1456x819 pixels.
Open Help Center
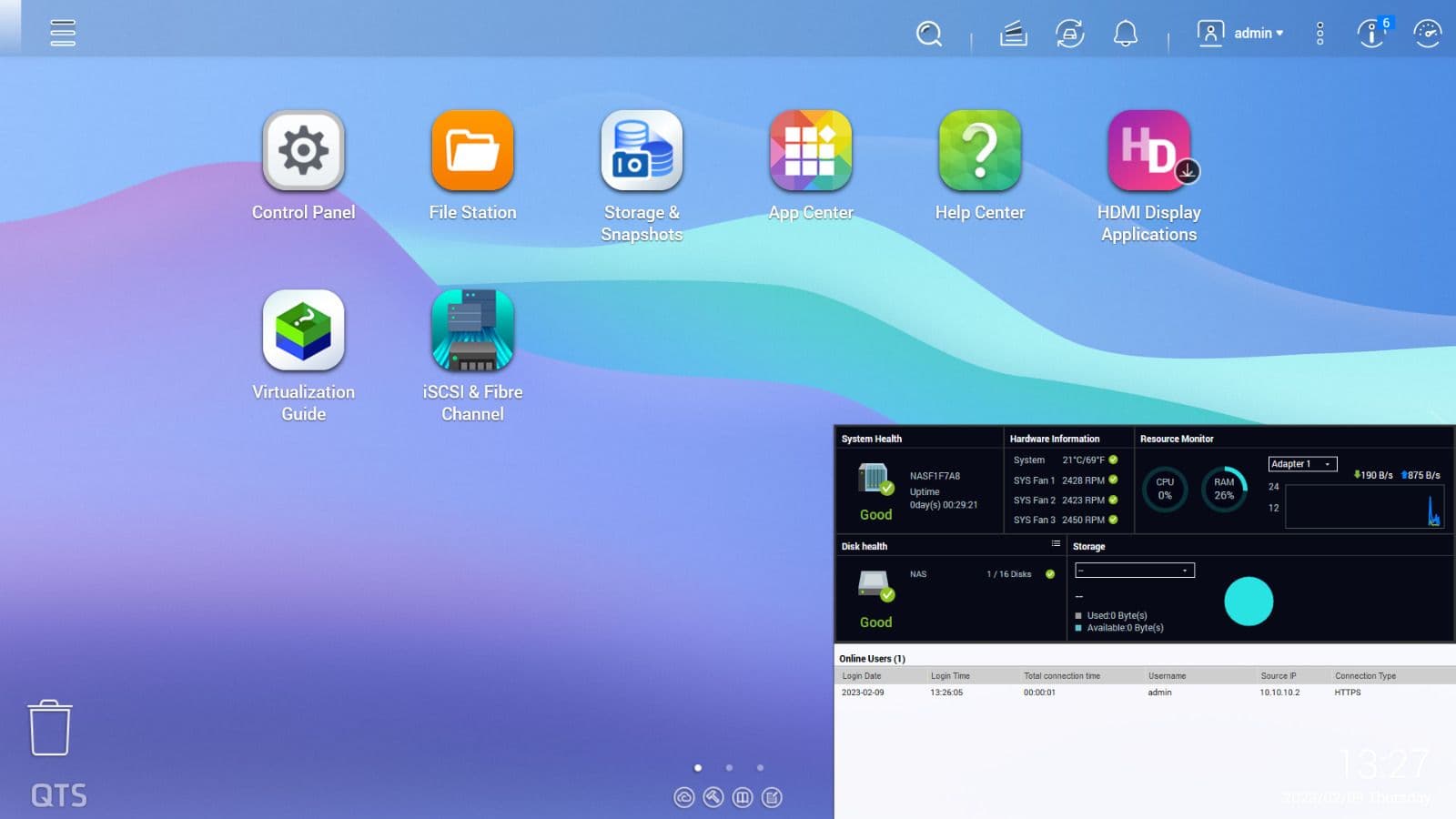tap(979, 151)
